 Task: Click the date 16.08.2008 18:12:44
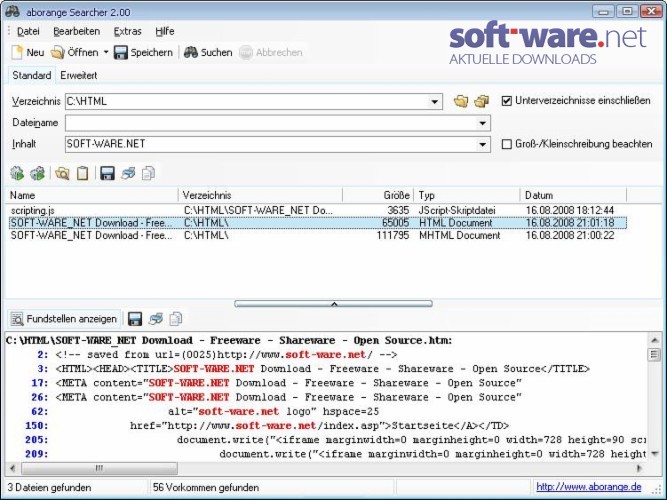[x=570, y=210]
